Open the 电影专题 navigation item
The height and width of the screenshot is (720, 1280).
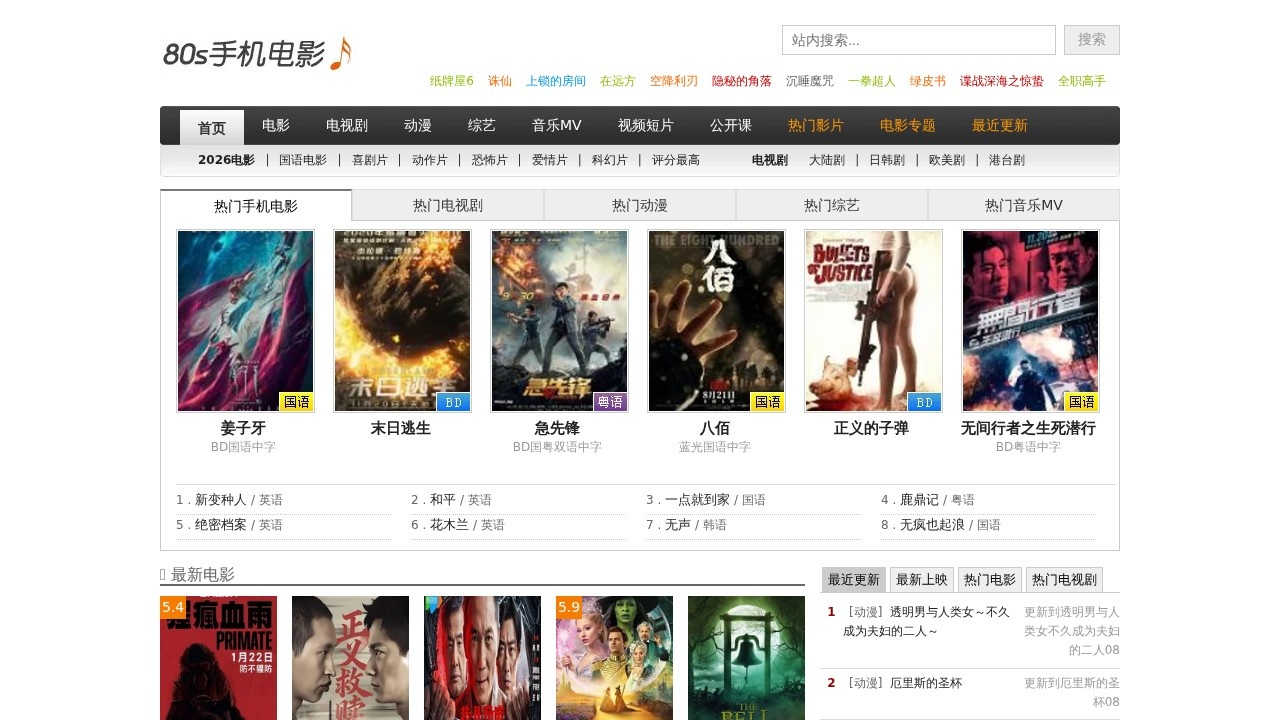pyautogui.click(x=908, y=126)
